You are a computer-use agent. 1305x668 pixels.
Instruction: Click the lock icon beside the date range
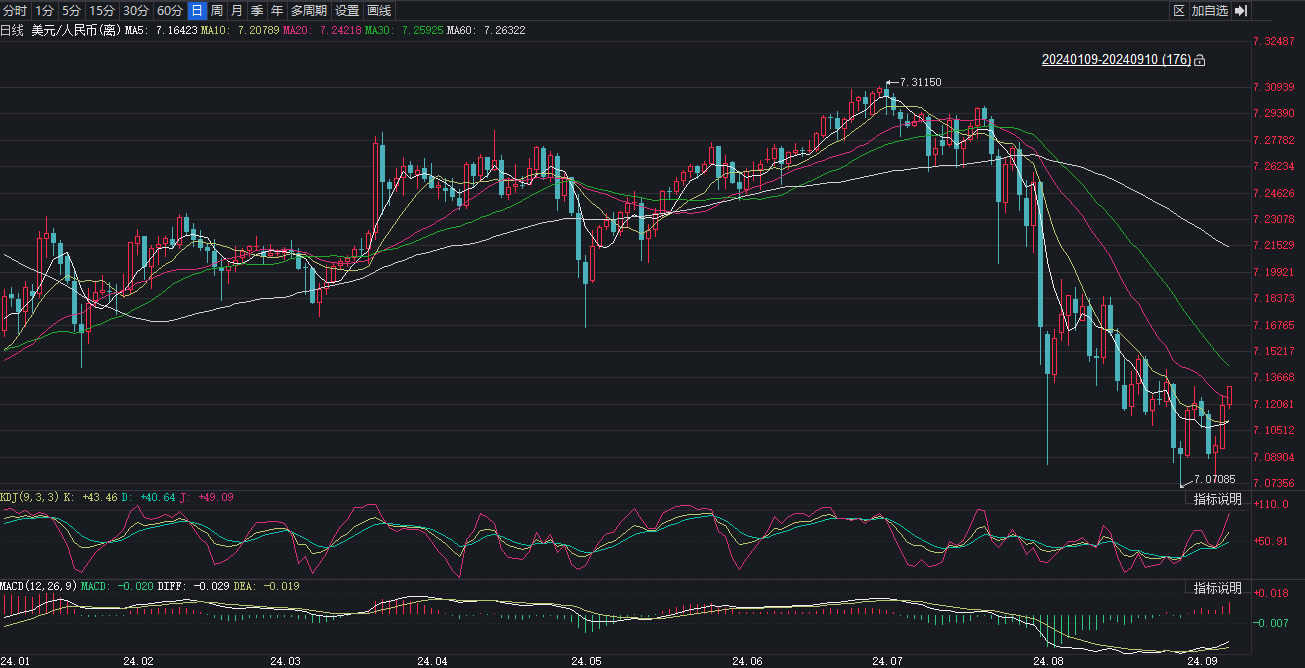[1200, 60]
